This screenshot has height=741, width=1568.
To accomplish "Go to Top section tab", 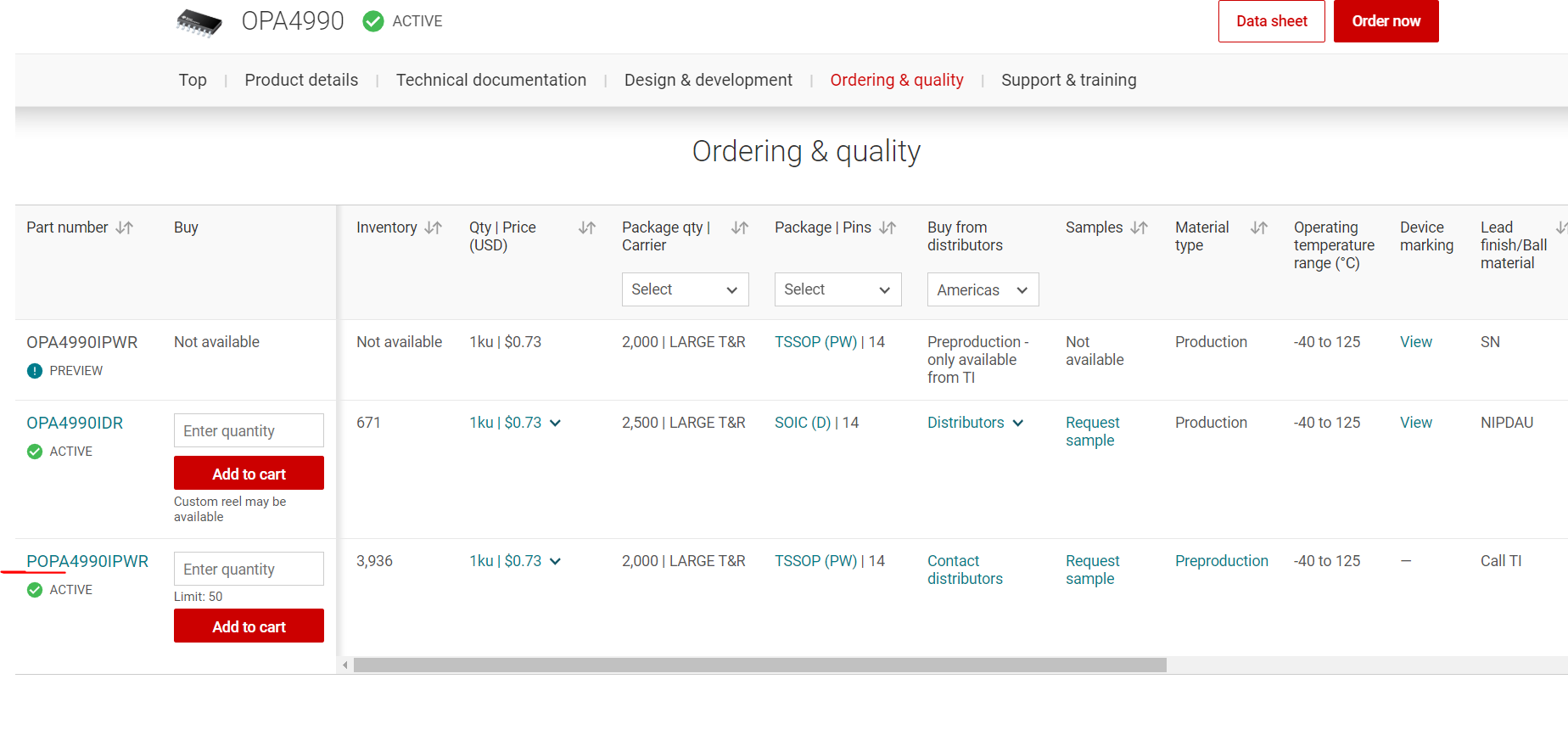I will point(193,80).
